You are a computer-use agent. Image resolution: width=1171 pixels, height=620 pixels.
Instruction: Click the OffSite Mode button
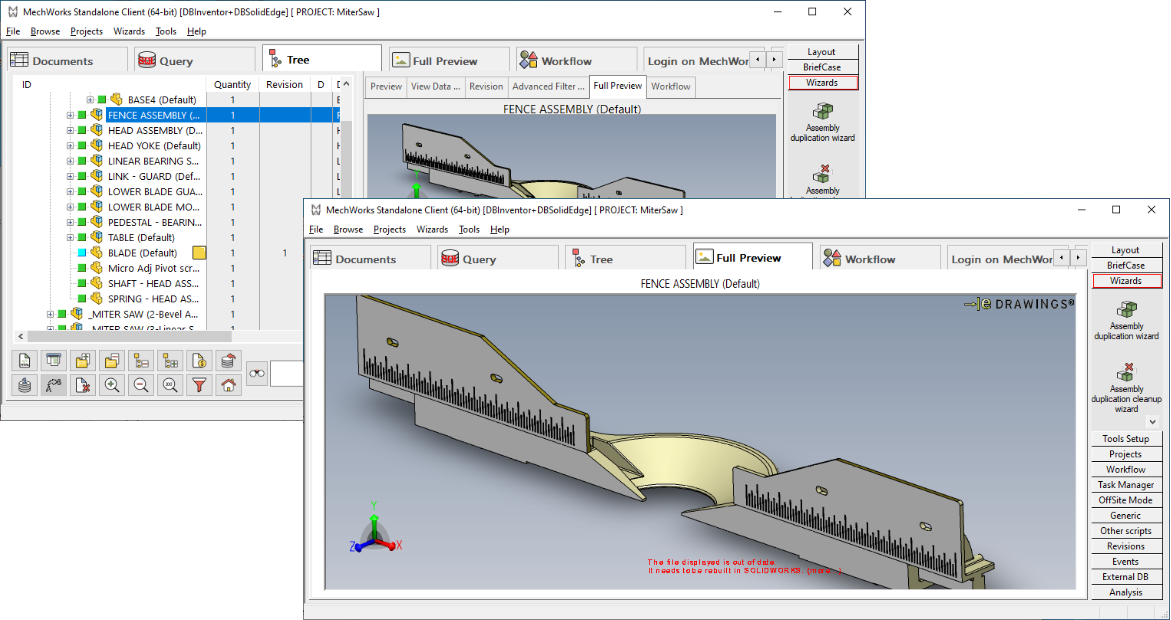coord(1127,500)
